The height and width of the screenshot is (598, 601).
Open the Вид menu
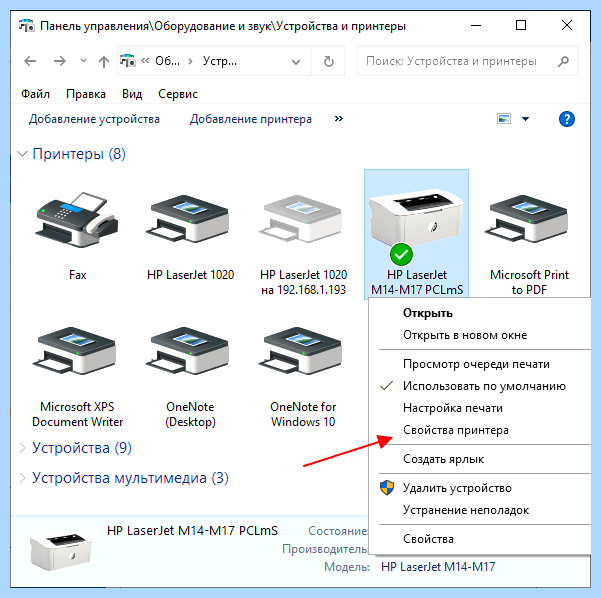(132, 94)
